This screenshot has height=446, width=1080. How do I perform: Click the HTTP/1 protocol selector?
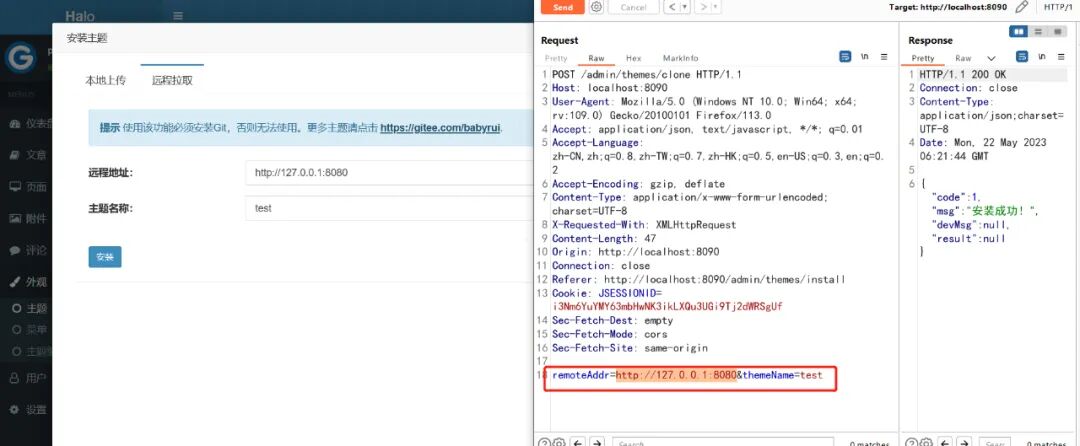1058,7
